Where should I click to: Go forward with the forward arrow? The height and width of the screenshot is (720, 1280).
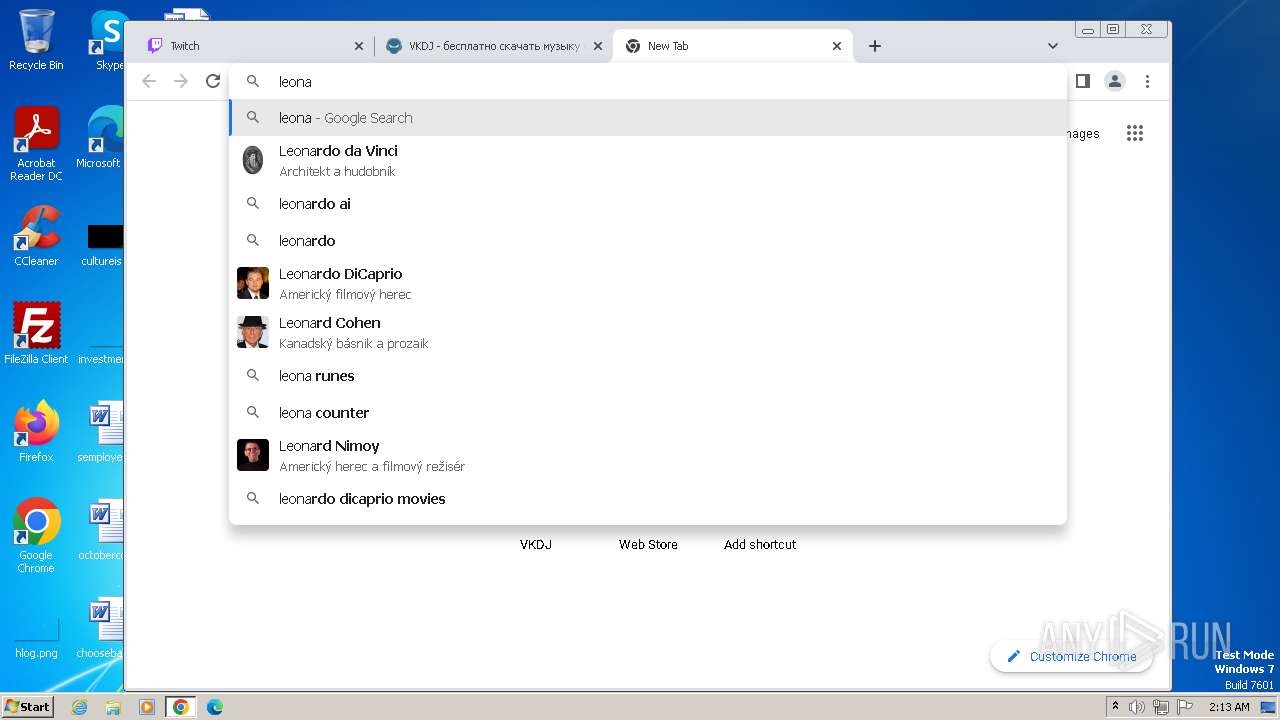point(181,81)
